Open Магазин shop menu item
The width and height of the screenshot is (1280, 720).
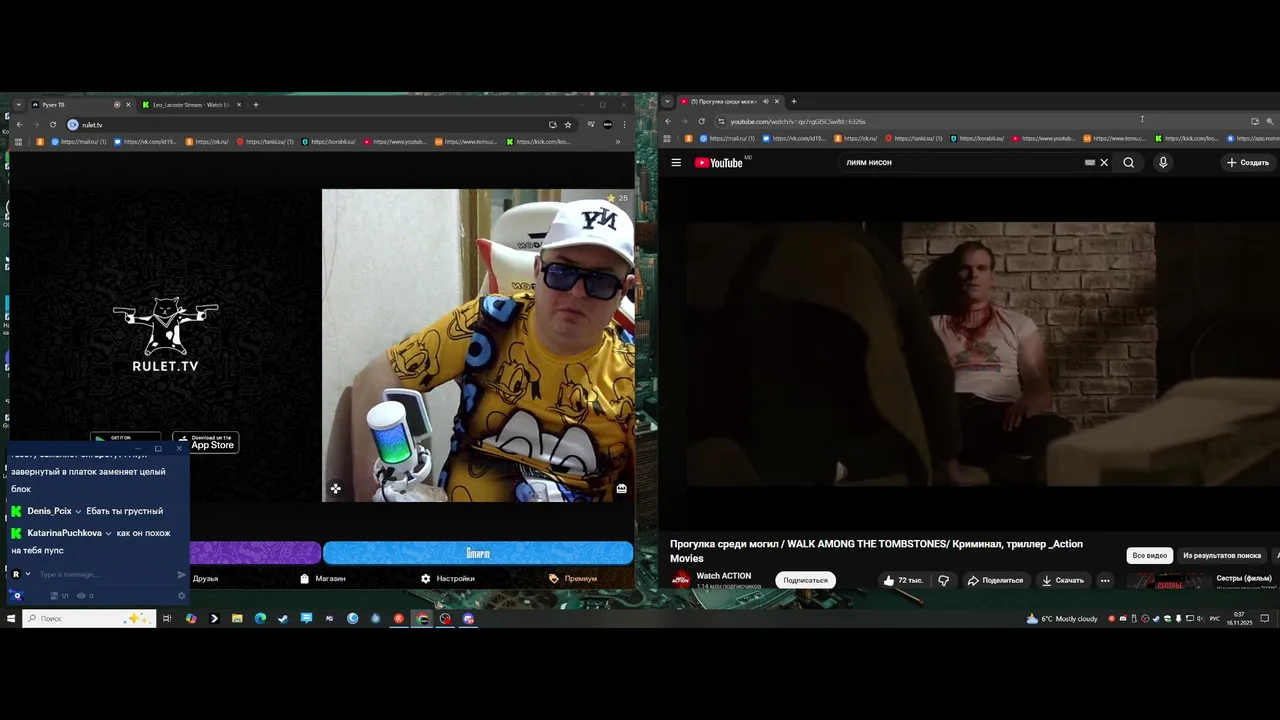[323, 578]
